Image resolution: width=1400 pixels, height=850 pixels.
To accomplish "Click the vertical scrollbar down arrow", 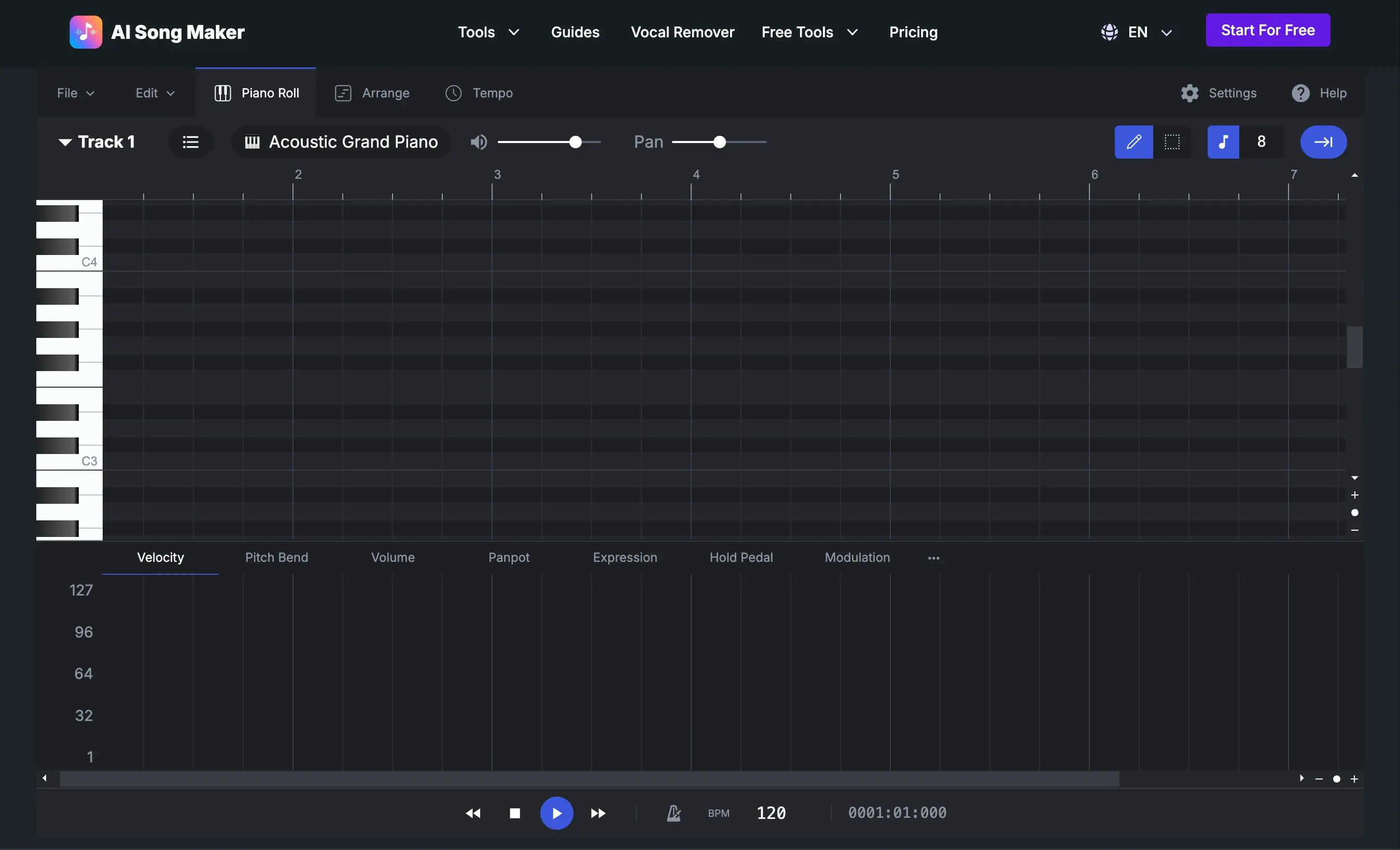I will [1354, 478].
